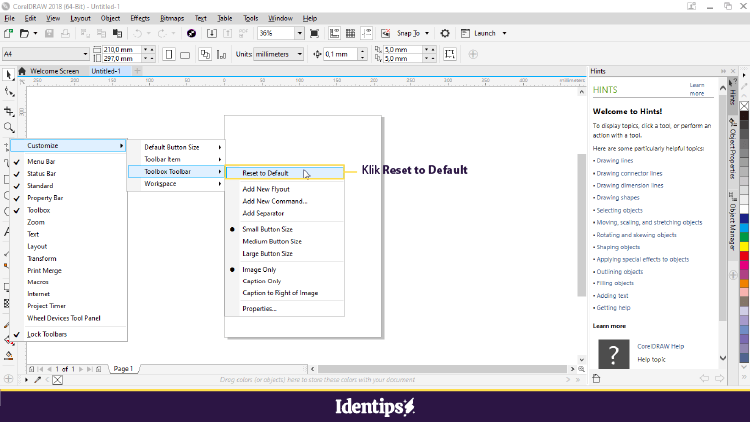Image resolution: width=750 pixels, height=422 pixels.
Task: Click the New document icon
Action: (8, 33)
